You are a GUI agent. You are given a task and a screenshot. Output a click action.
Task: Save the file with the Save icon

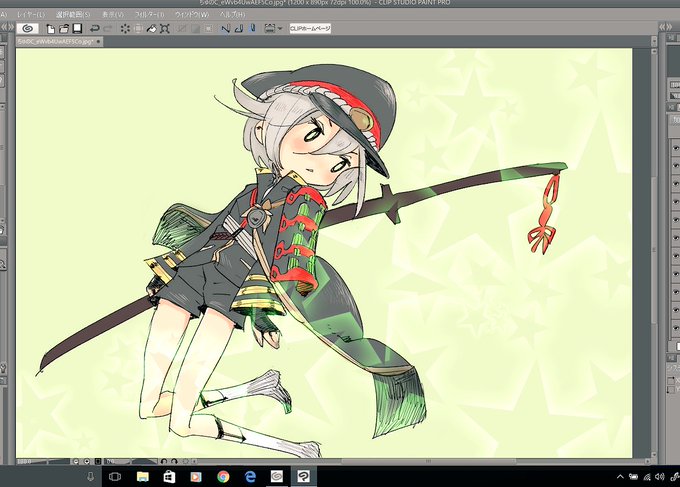point(77,29)
